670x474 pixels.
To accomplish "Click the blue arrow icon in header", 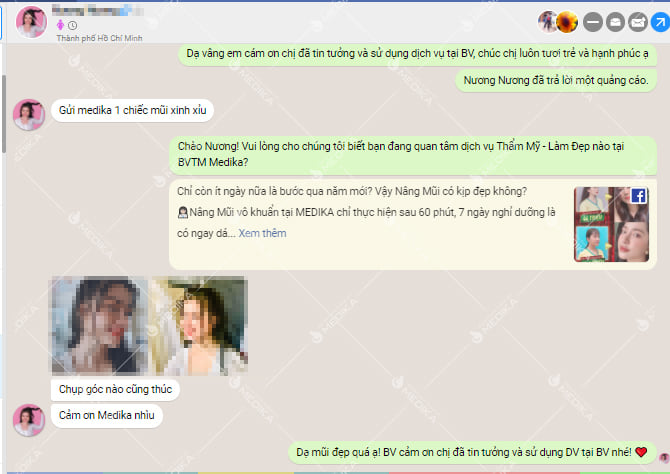I will pyautogui.click(x=659, y=21).
